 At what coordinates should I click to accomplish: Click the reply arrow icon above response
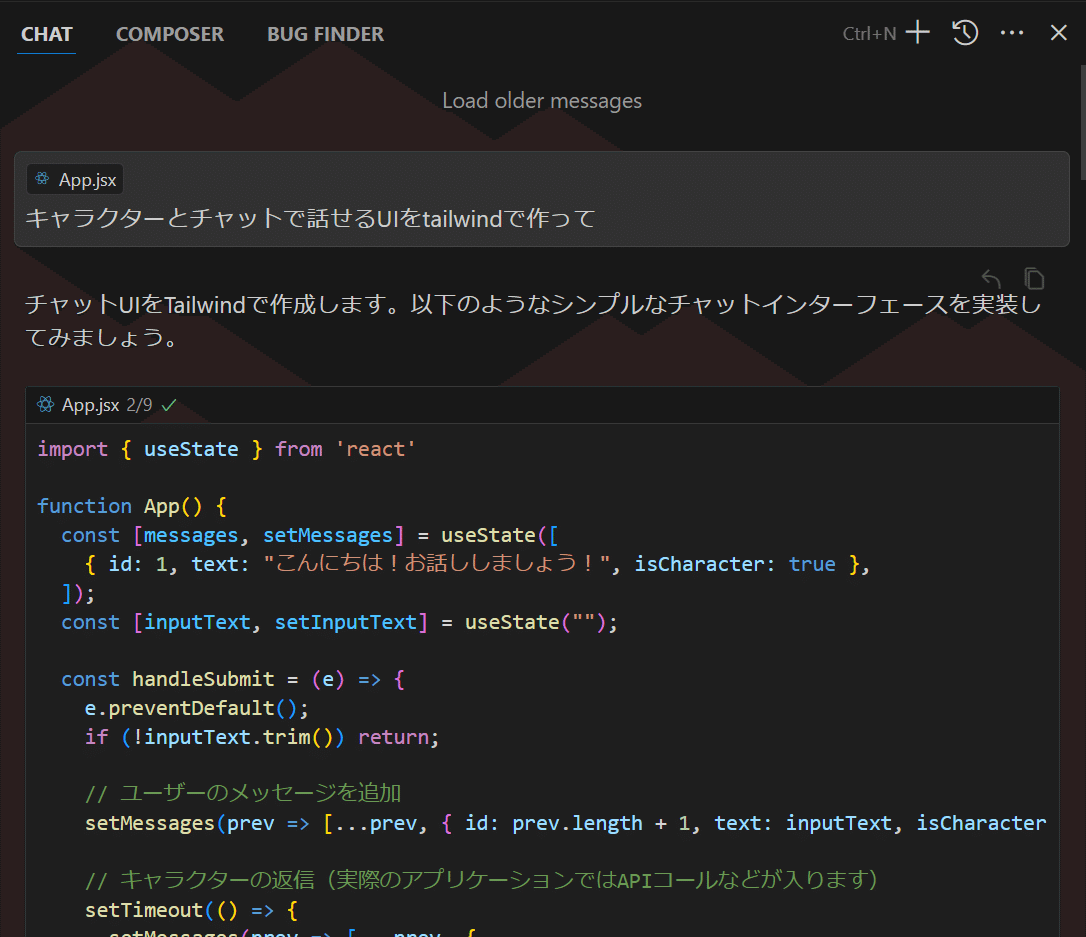[x=991, y=278]
